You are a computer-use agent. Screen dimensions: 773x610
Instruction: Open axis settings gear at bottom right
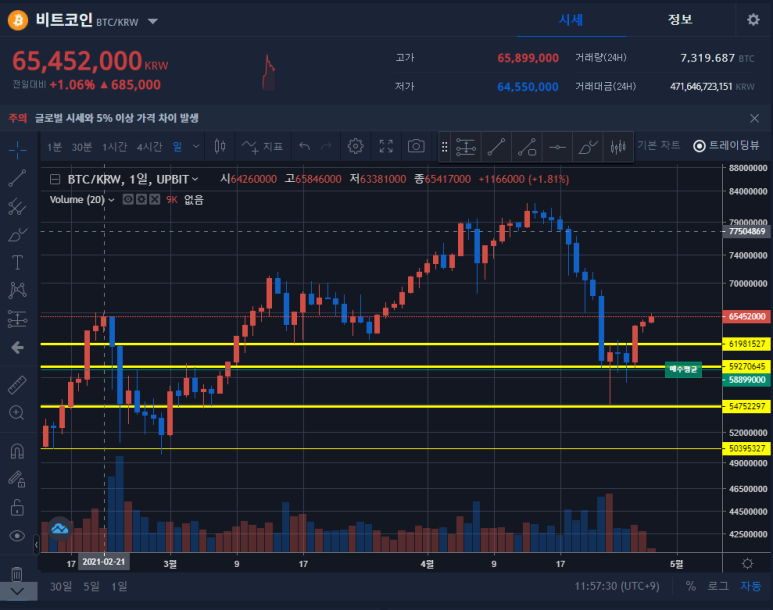[747, 564]
